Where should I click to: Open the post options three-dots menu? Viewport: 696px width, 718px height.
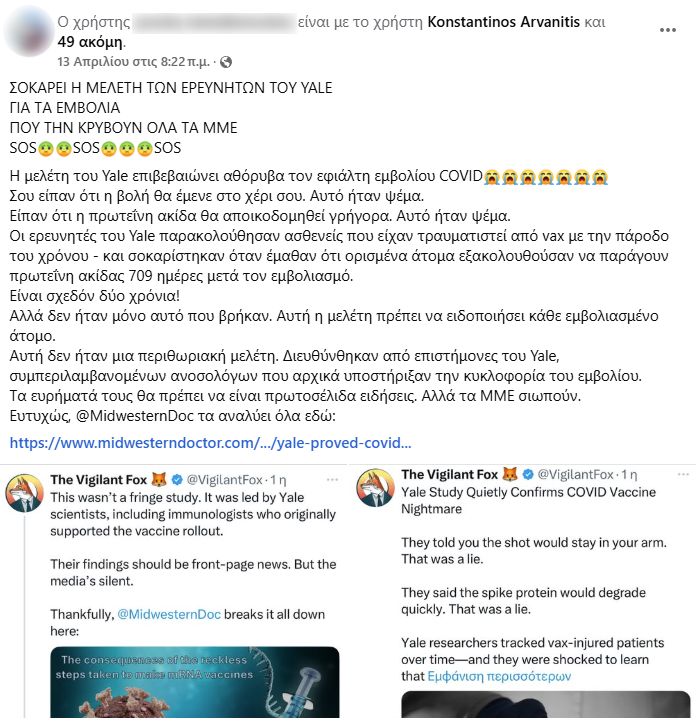click(668, 30)
